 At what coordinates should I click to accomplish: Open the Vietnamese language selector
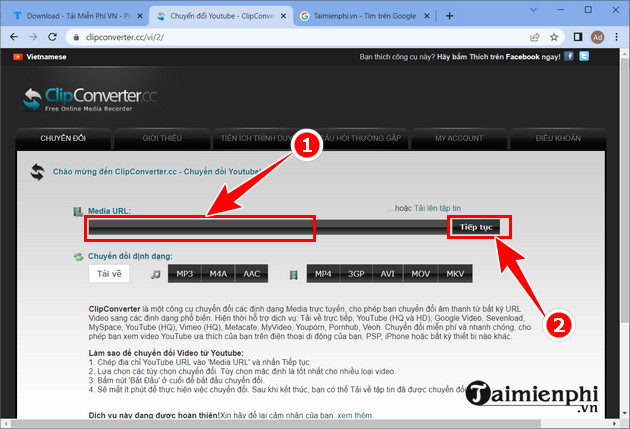pos(38,57)
